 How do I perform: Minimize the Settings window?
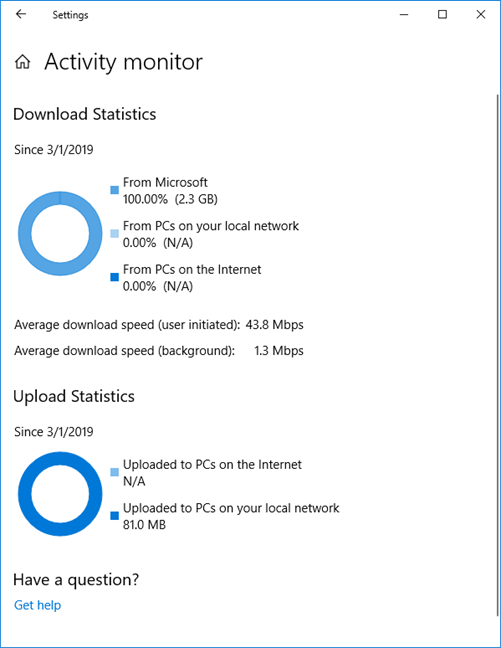coord(404,14)
